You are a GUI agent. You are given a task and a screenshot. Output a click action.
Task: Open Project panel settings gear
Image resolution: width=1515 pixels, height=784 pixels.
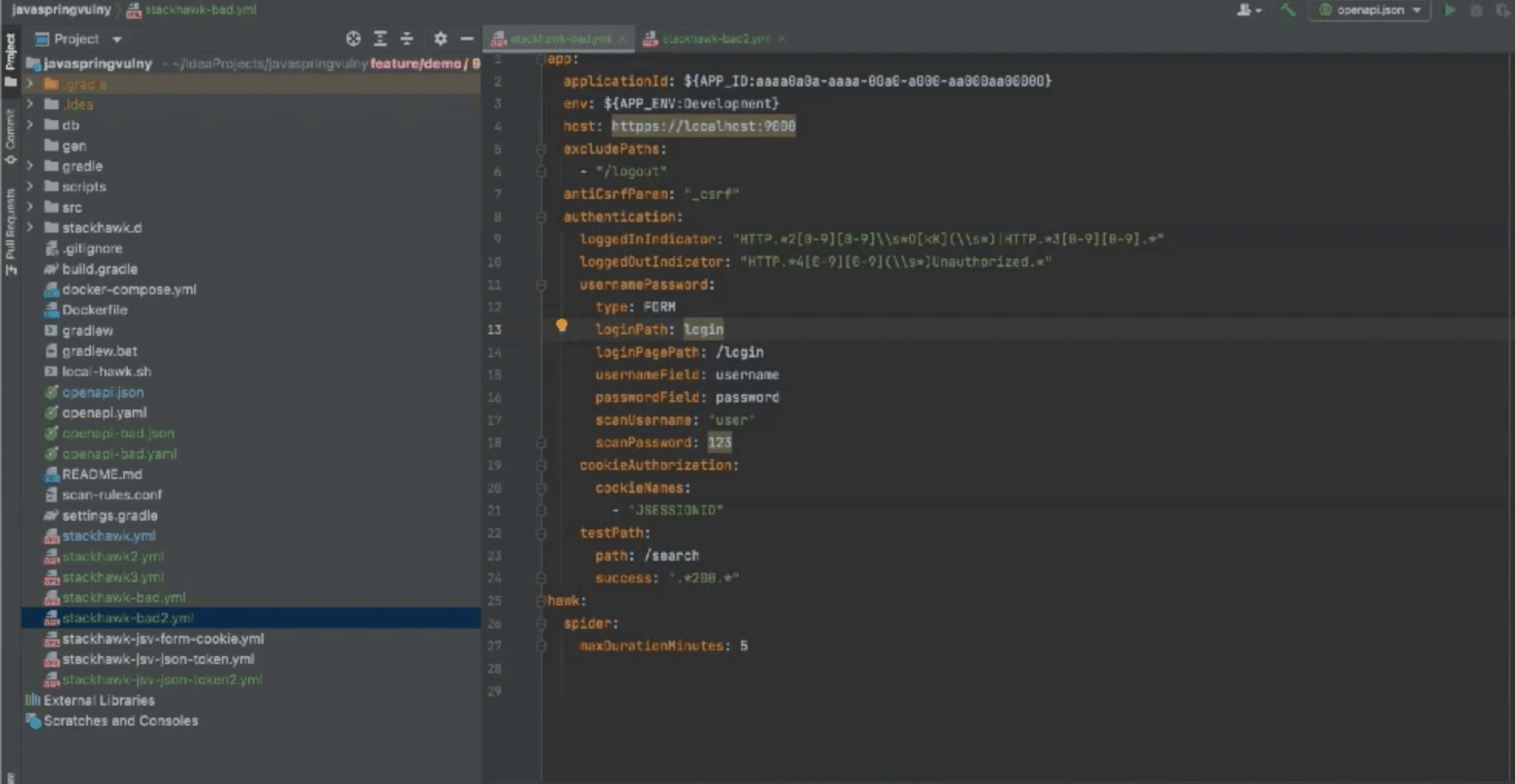pos(440,39)
